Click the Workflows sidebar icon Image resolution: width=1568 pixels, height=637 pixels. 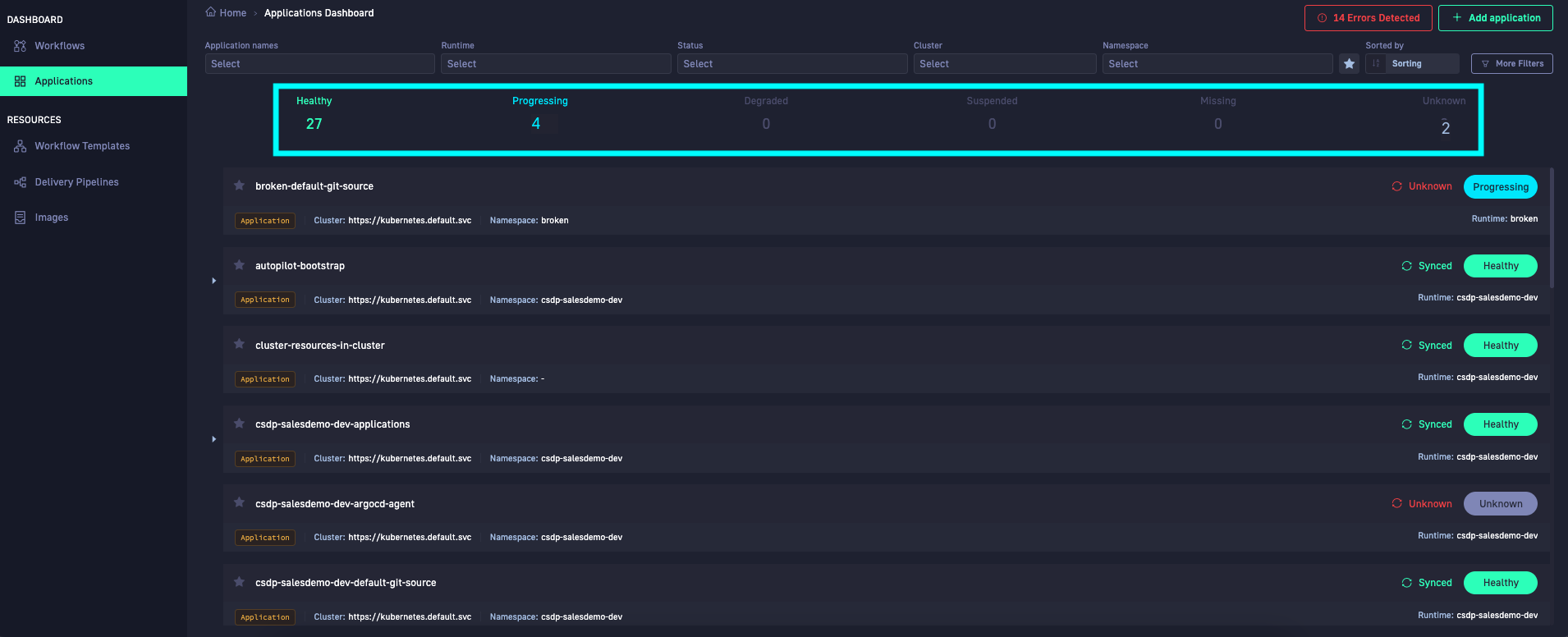(x=21, y=46)
